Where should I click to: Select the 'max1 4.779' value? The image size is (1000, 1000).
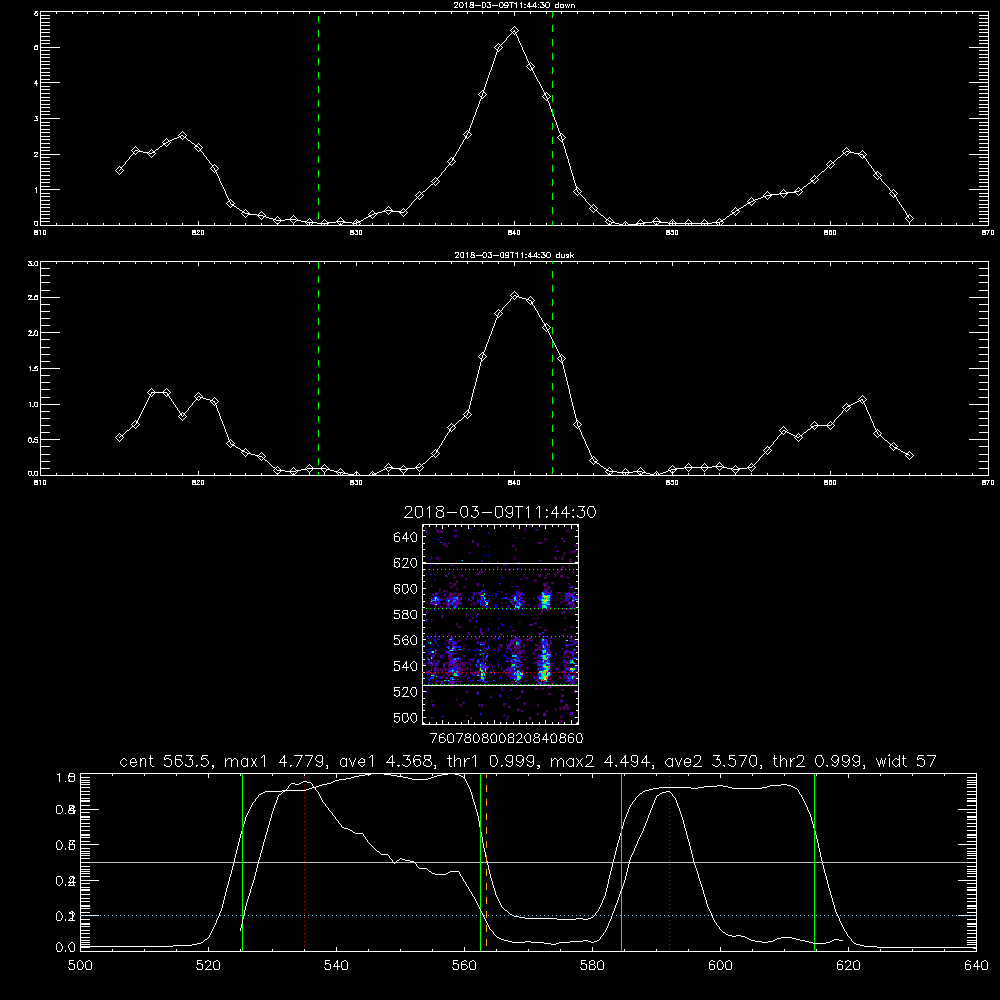coord(275,761)
